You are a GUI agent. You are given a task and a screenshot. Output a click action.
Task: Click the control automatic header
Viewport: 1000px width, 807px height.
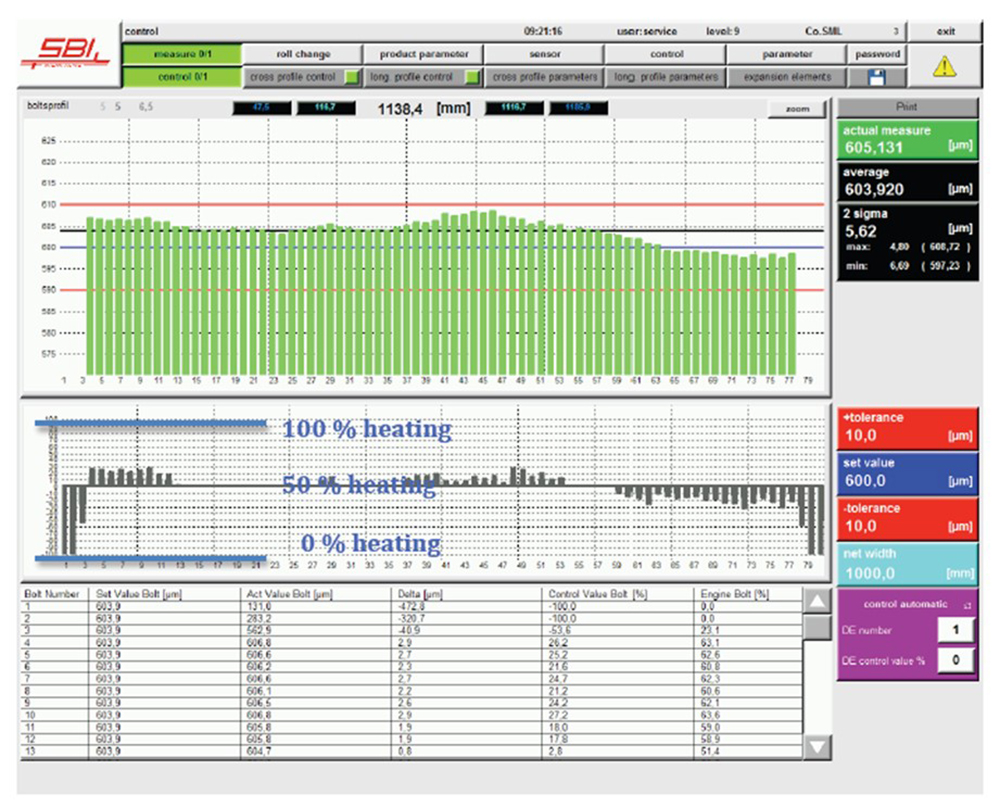point(906,604)
